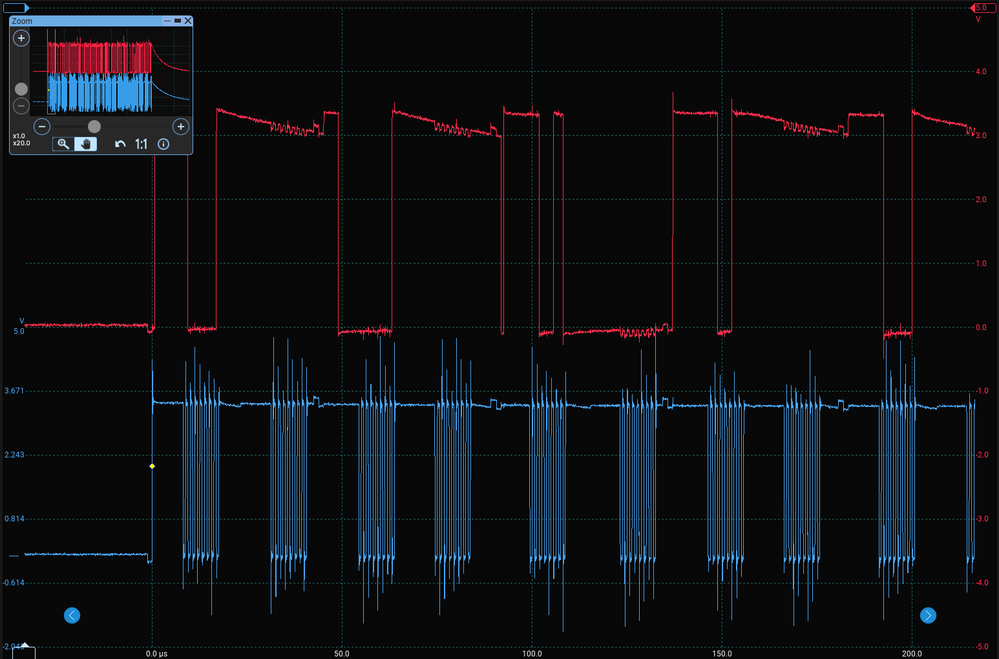Expand the collapsed flyout tab at top-left corner
This screenshot has width=999, height=659.
15,7
